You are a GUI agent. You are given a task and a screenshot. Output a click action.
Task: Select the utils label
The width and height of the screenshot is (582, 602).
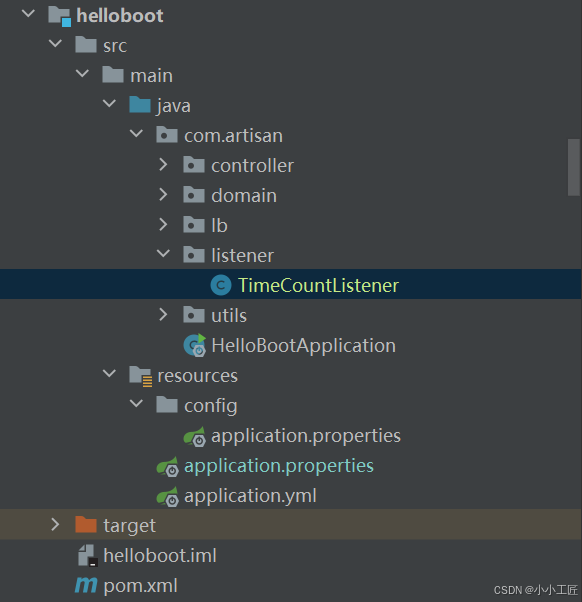point(229,316)
